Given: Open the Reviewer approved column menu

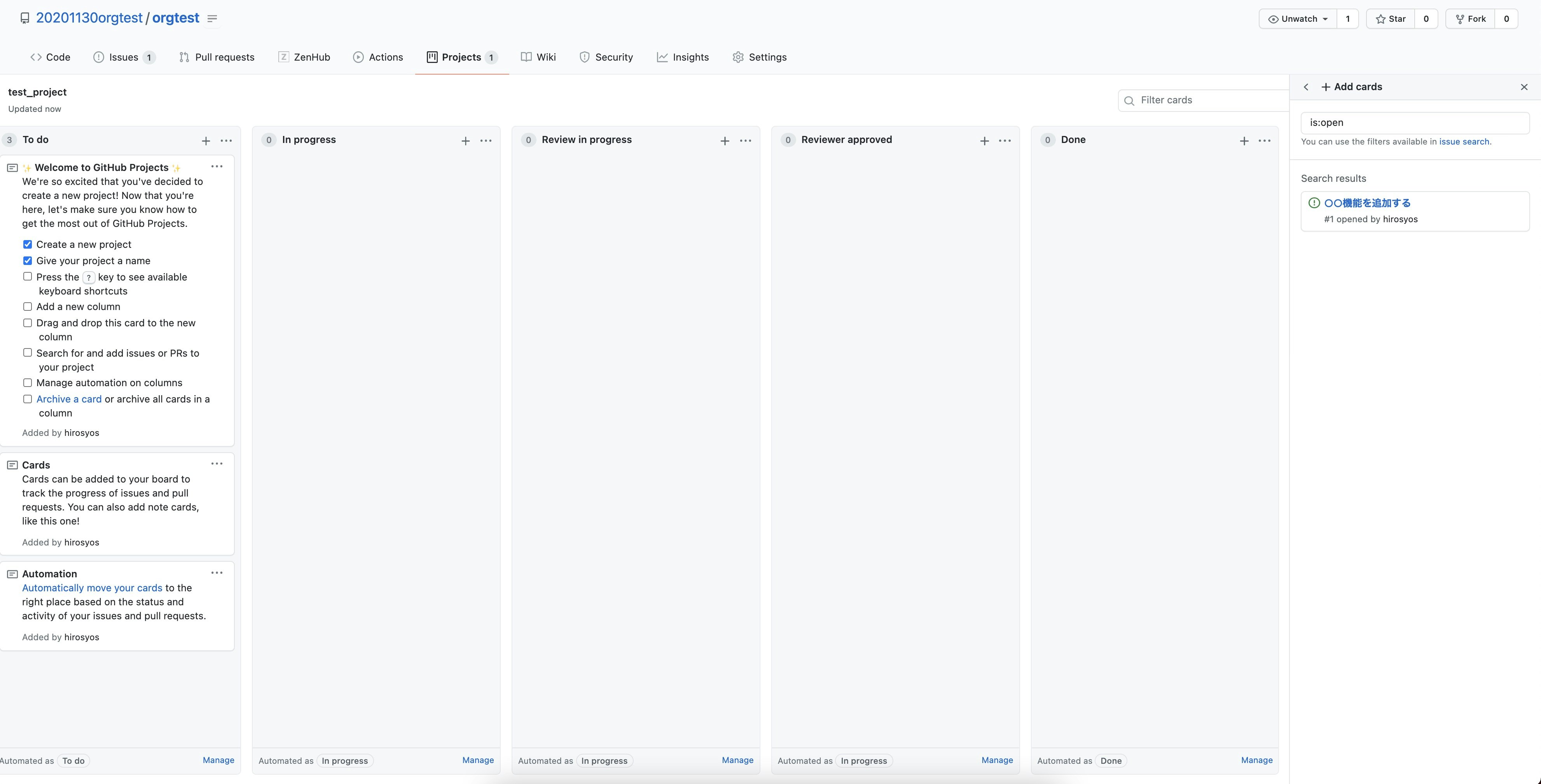Looking at the screenshot, I should point(1005,141).
